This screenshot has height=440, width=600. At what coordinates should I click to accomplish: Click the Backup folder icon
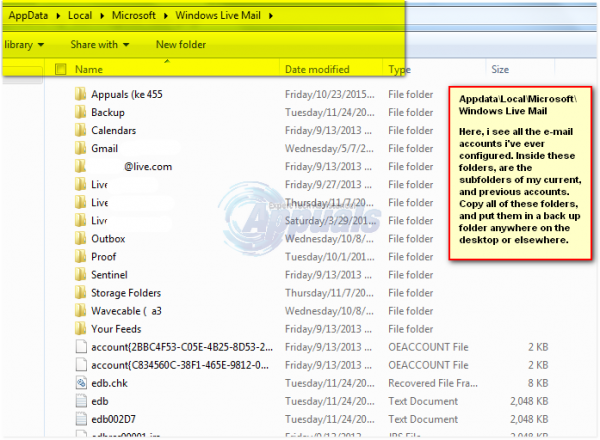tap(80, 112)
